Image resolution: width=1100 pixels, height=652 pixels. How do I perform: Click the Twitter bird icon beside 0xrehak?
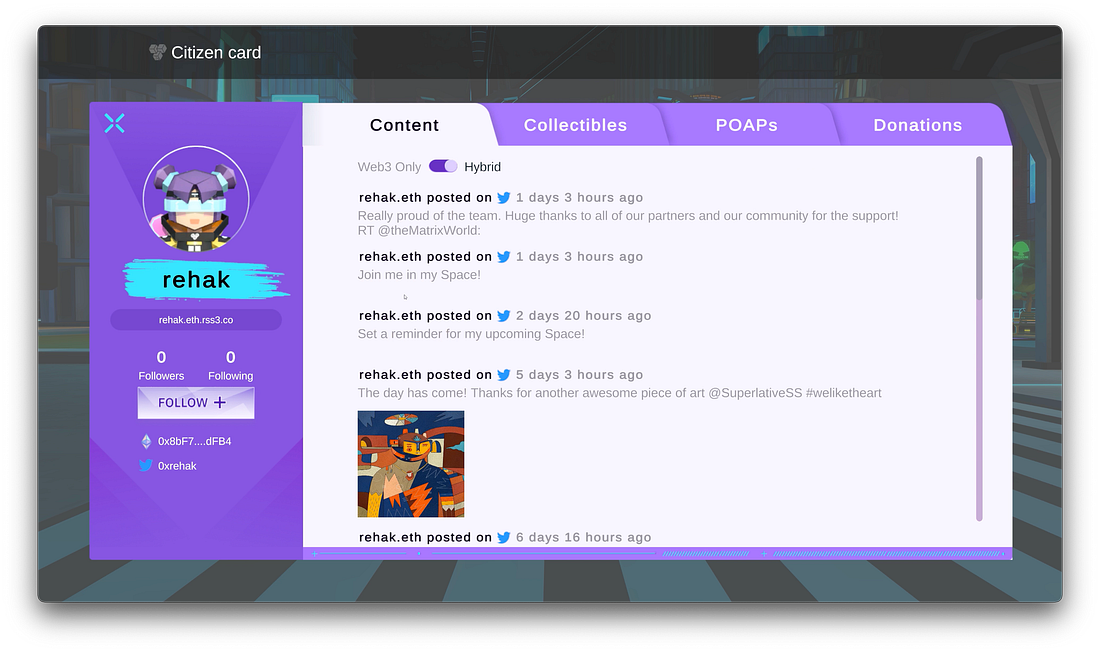[x=146, y=466]
